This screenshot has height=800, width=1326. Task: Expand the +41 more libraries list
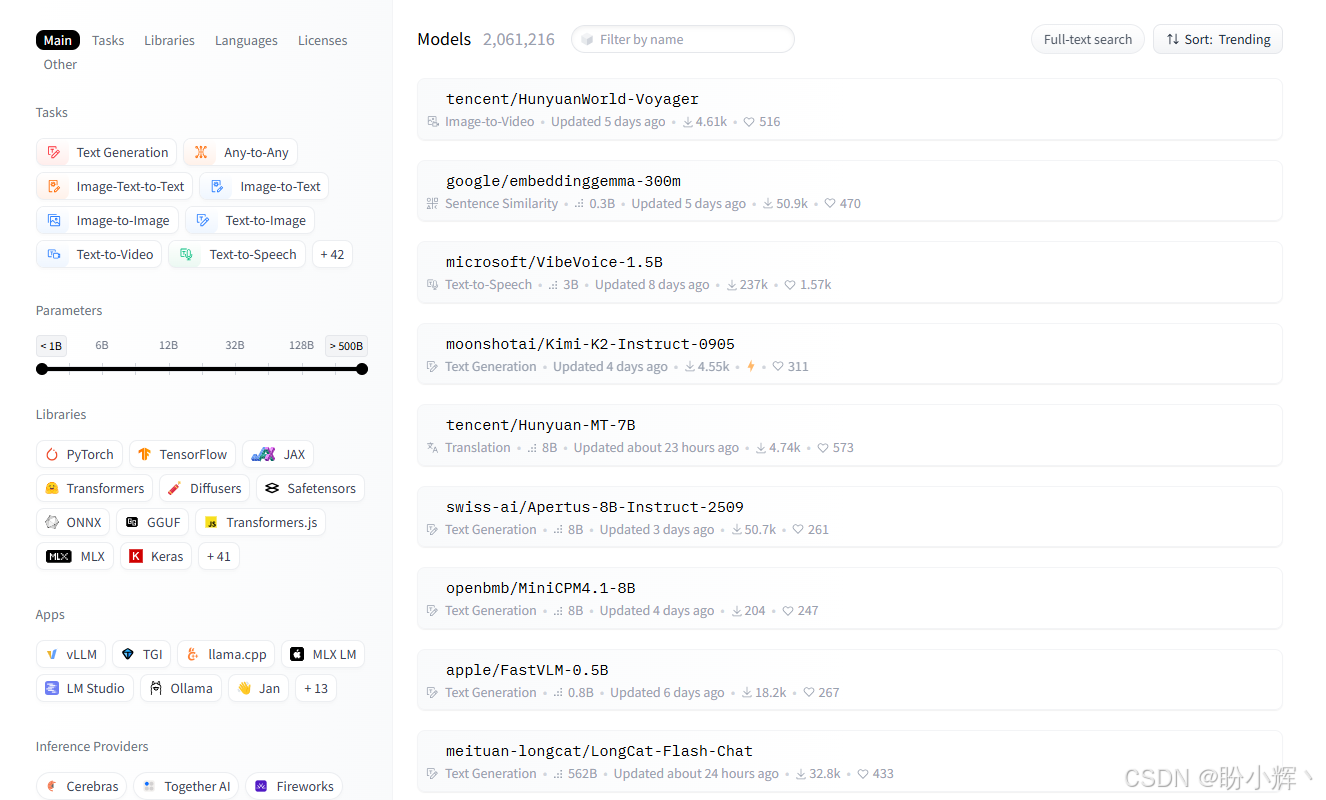(x=219, y=557)
